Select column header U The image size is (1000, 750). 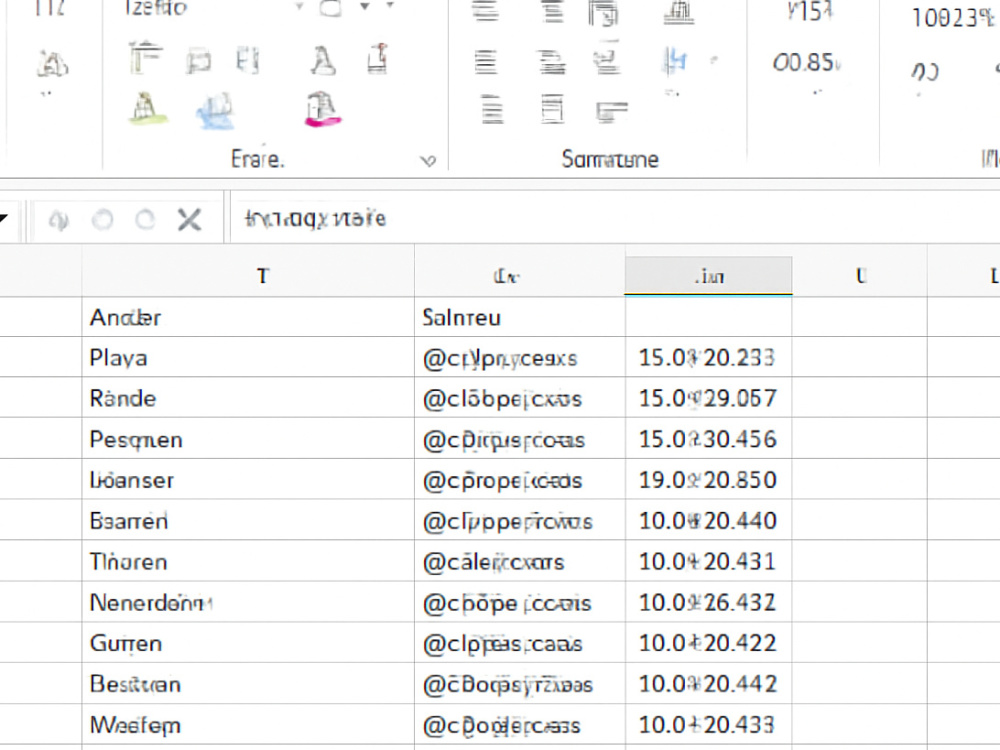pyautogui.click(x=860, y=276)
